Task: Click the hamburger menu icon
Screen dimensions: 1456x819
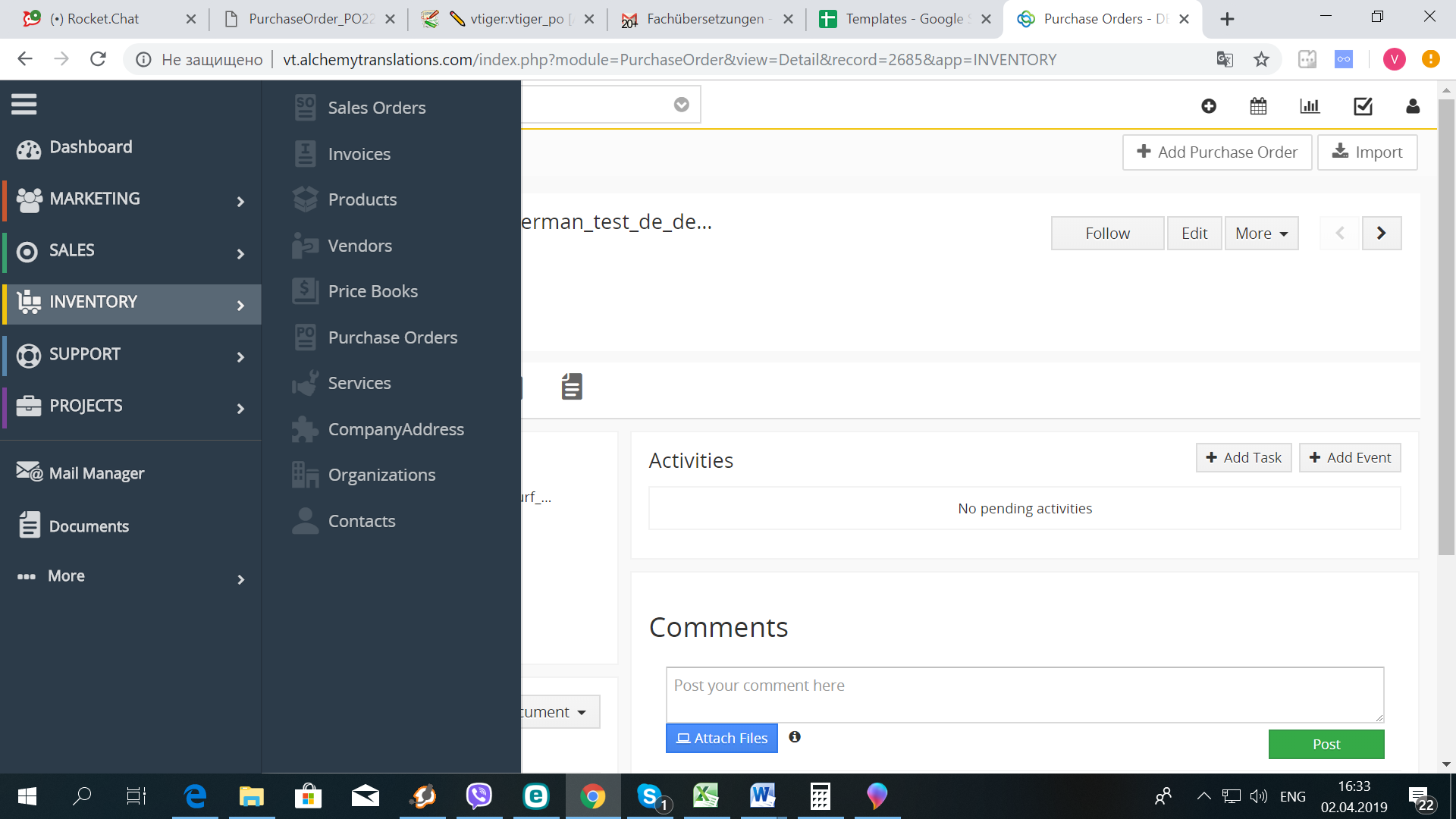Action: [x=24, y=104]
